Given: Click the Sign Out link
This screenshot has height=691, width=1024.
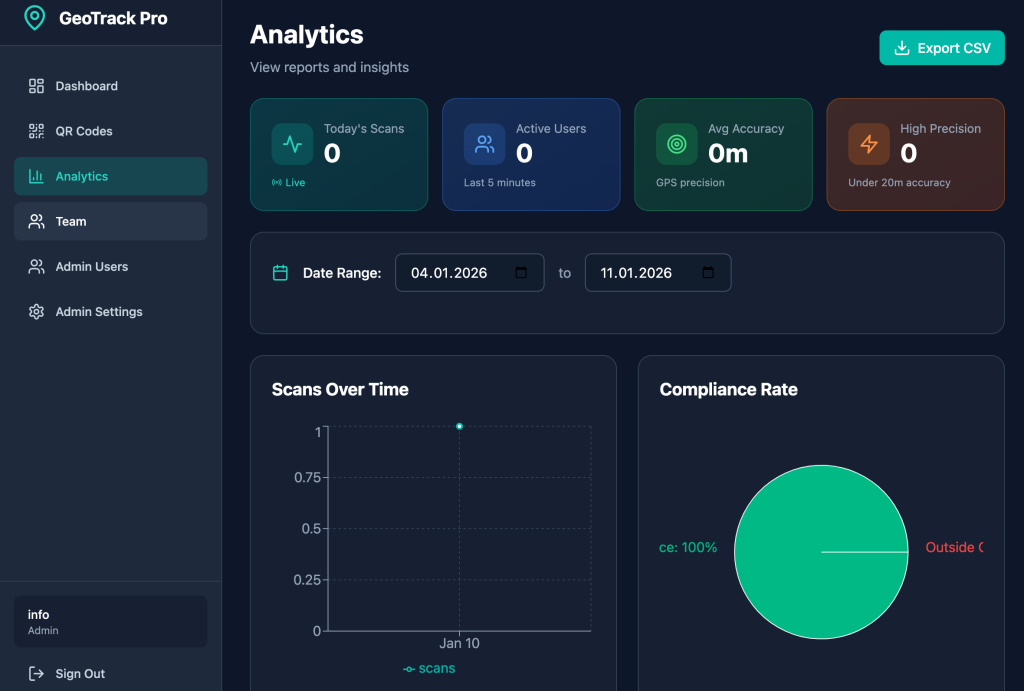Looking at the screenshot, I should point(80,674).
